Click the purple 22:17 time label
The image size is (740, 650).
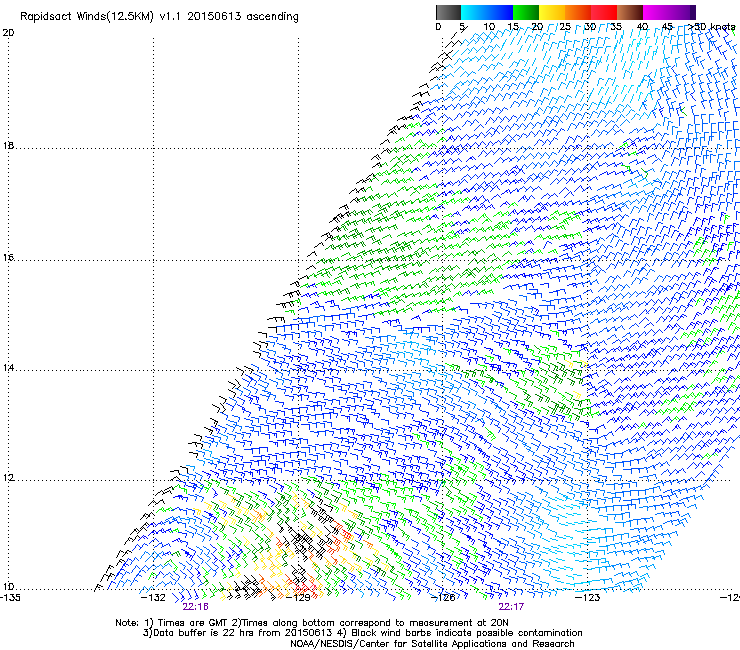511,606
